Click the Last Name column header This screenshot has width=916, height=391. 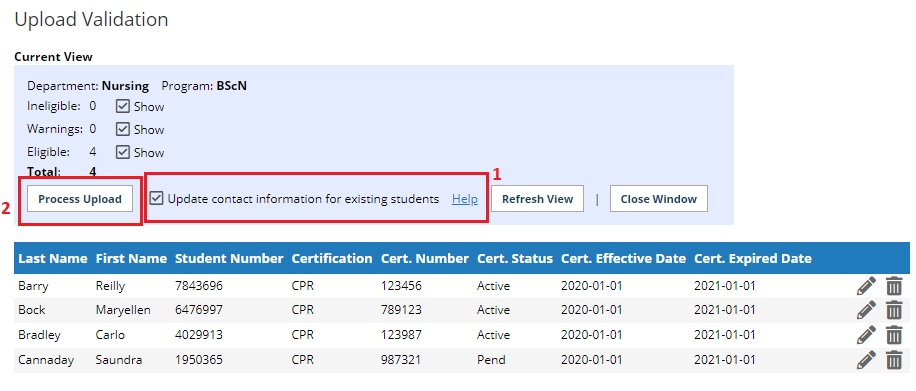coord(53,258)
